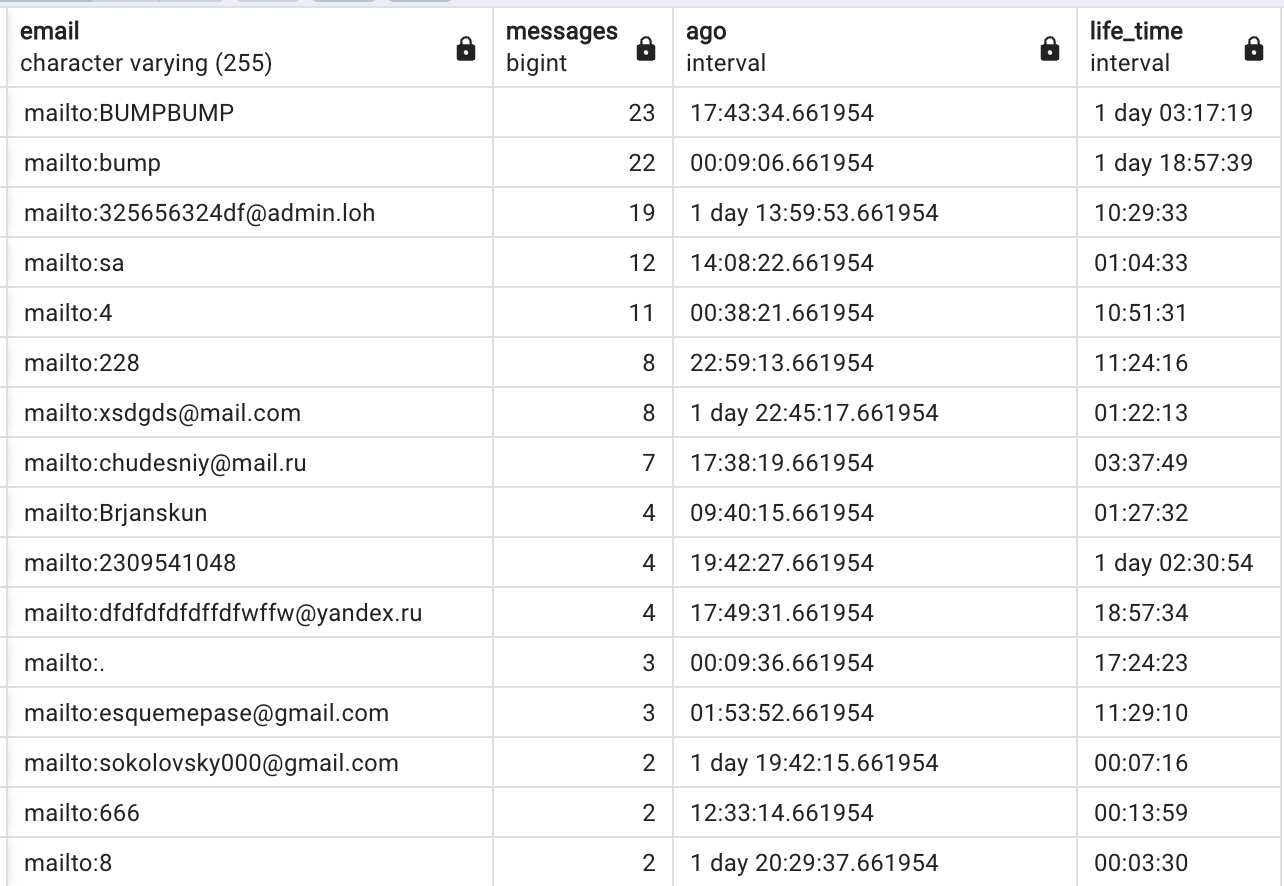Image resolution: width=1284 pixels, height=886 pixels.
Task: Click the mailto:BUMPBUMP email cell
Action: (x=129, y=113)
